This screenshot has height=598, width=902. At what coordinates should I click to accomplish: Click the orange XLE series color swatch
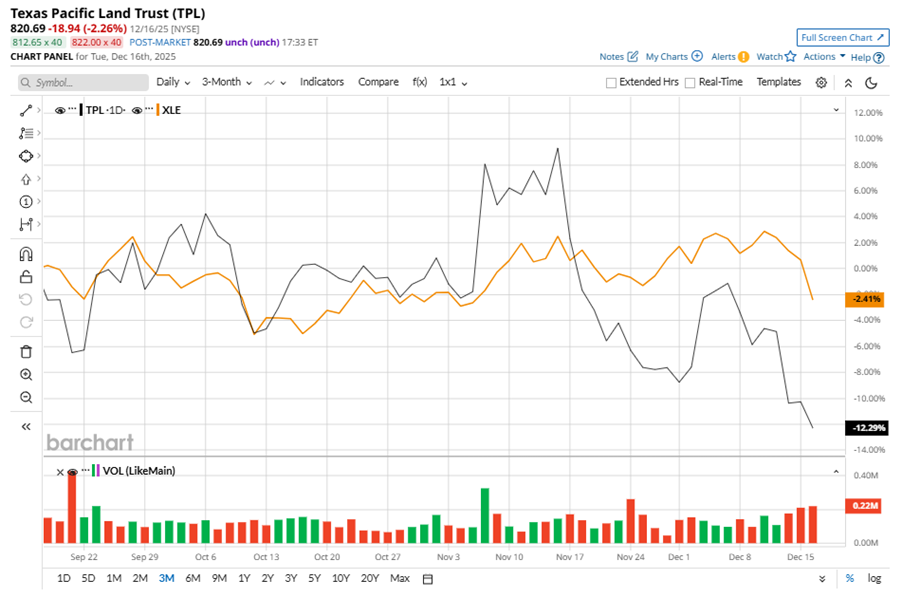(158, 110)
